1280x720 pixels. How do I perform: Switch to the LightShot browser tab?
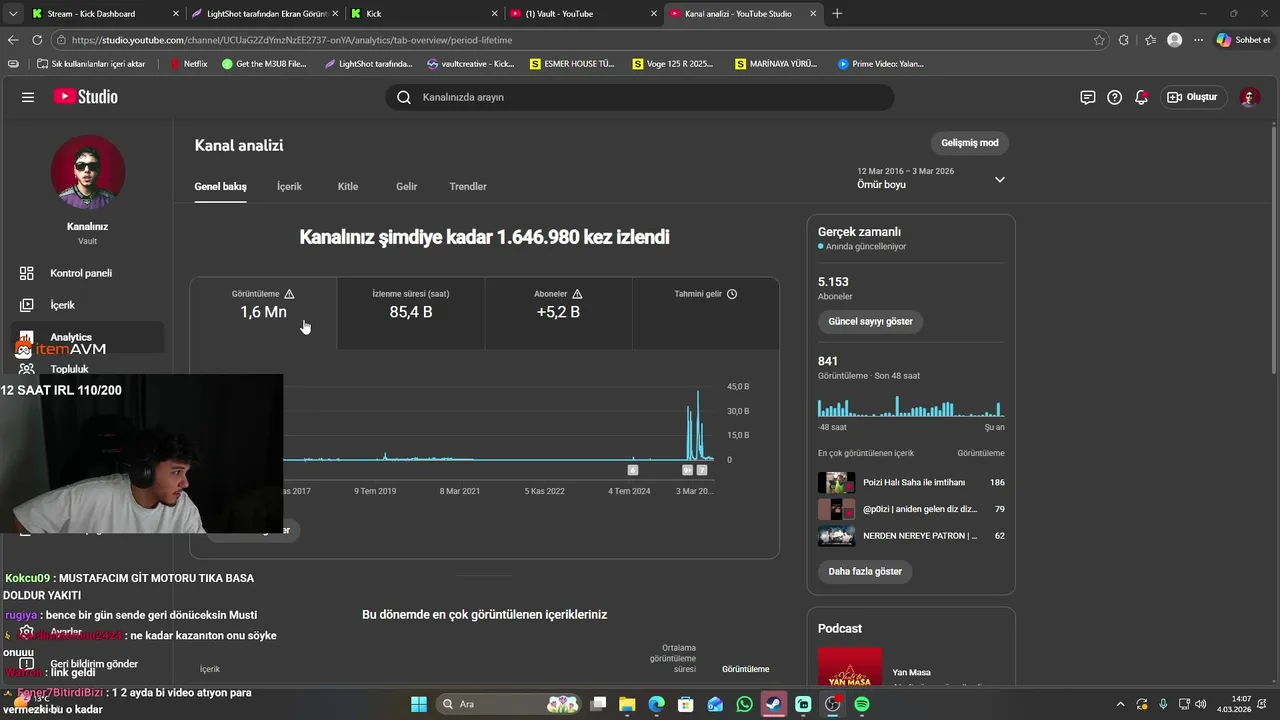(x=265, y=14)
